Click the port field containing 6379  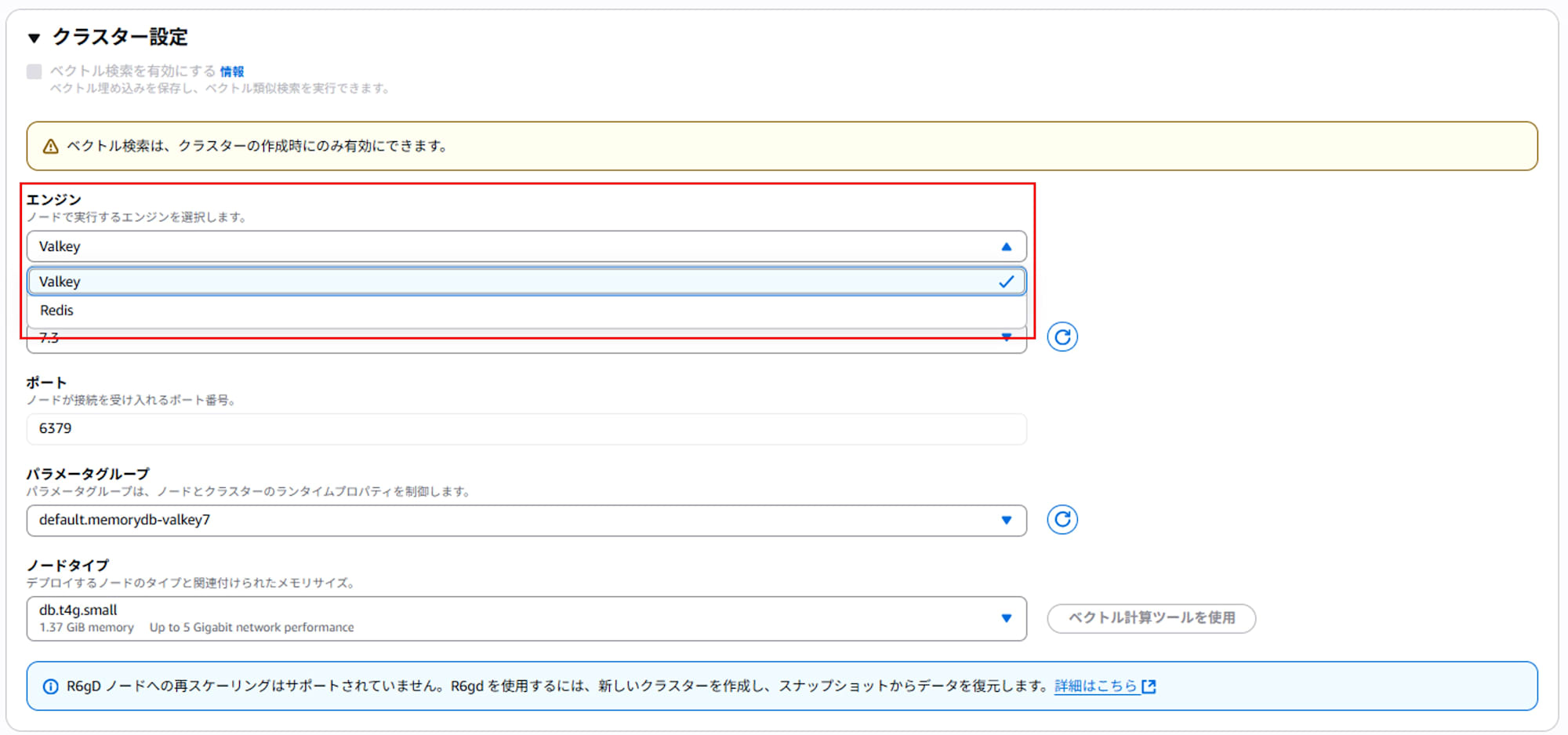click(527, 429)
